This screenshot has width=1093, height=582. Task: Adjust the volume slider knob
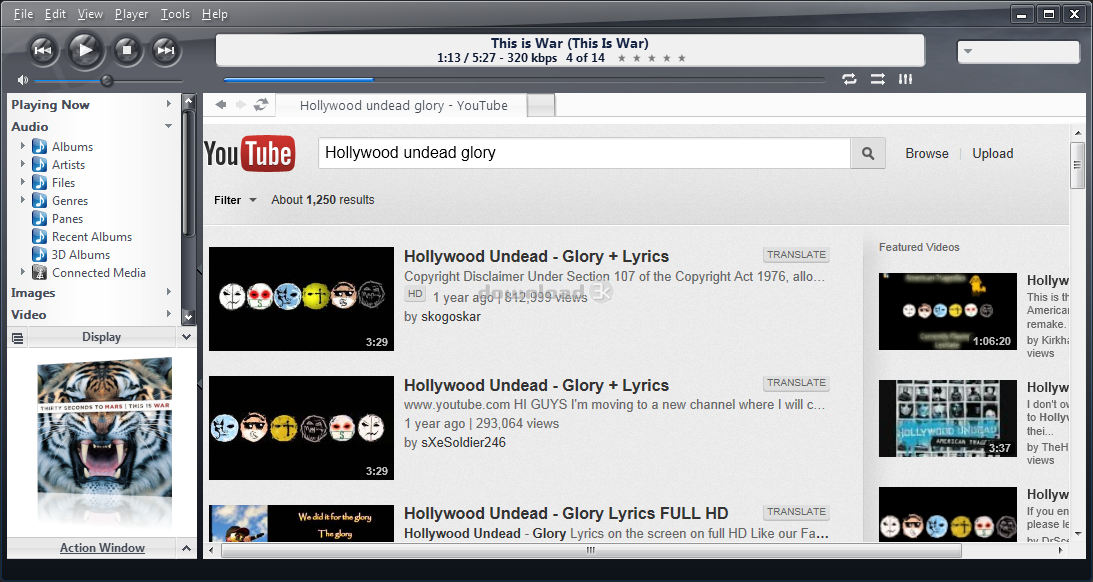[107, 81]
